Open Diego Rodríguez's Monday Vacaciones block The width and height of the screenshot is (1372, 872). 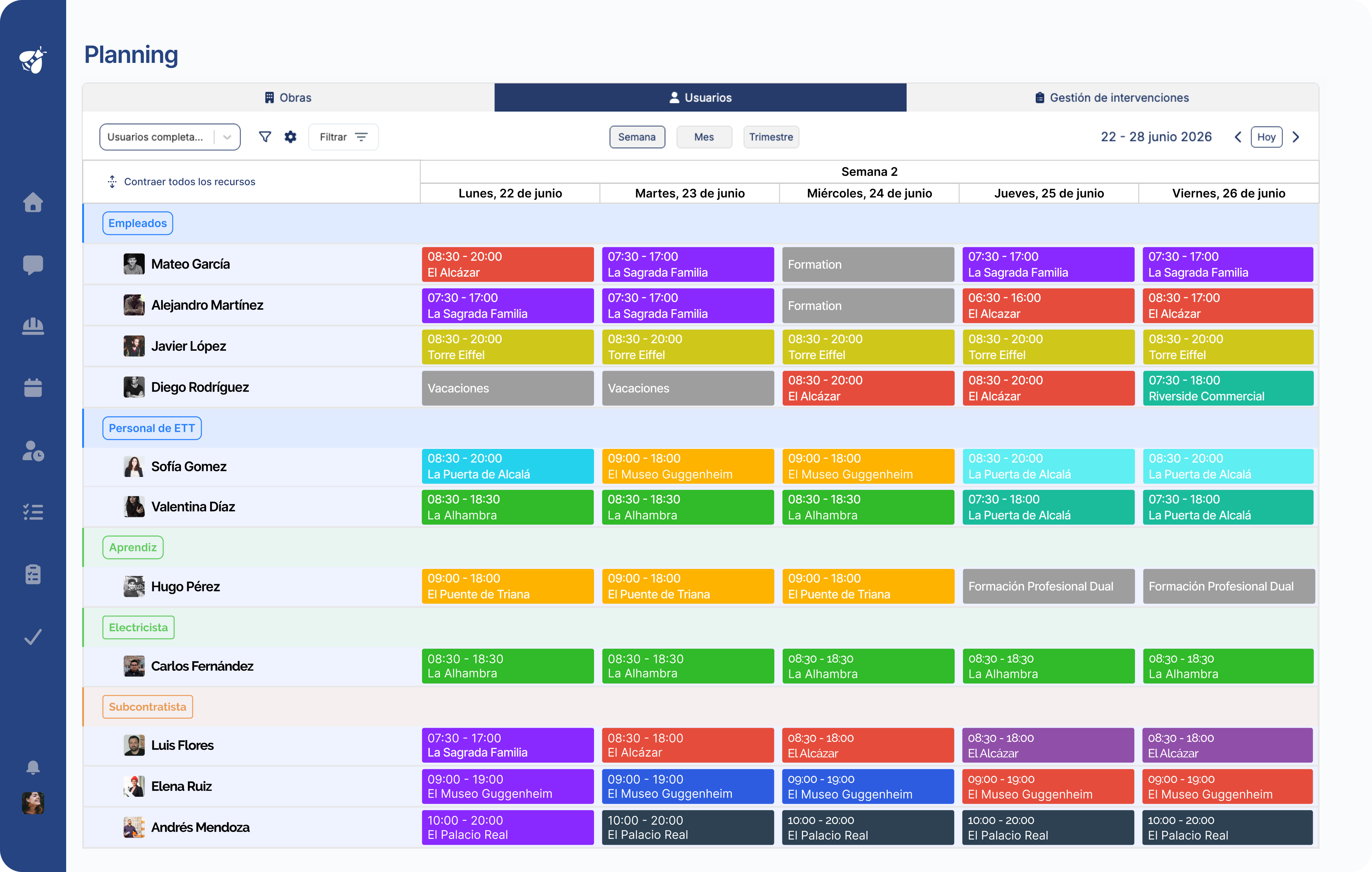[508, 388]
